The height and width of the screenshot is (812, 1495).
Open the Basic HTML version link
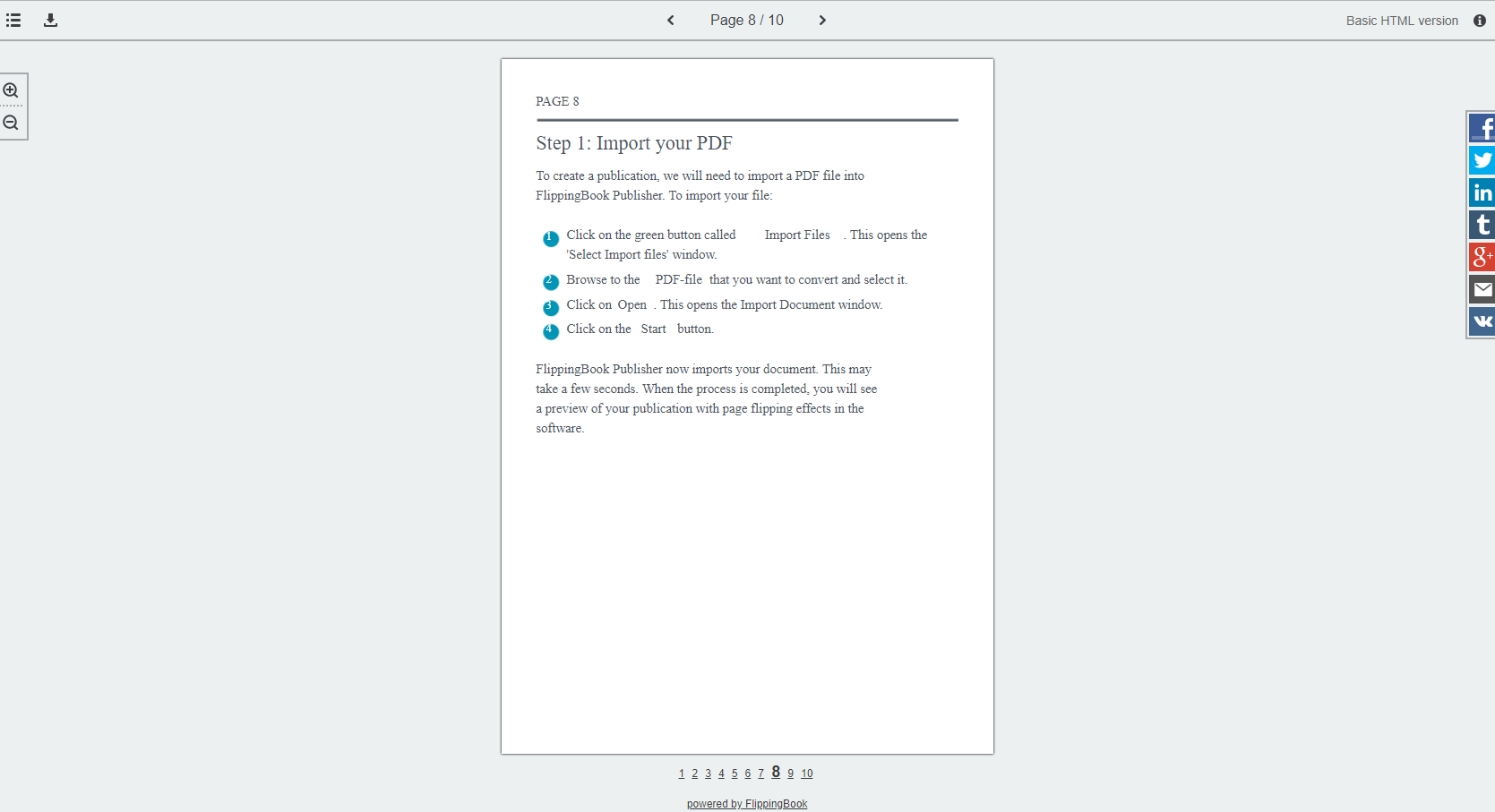point(1402,21)
